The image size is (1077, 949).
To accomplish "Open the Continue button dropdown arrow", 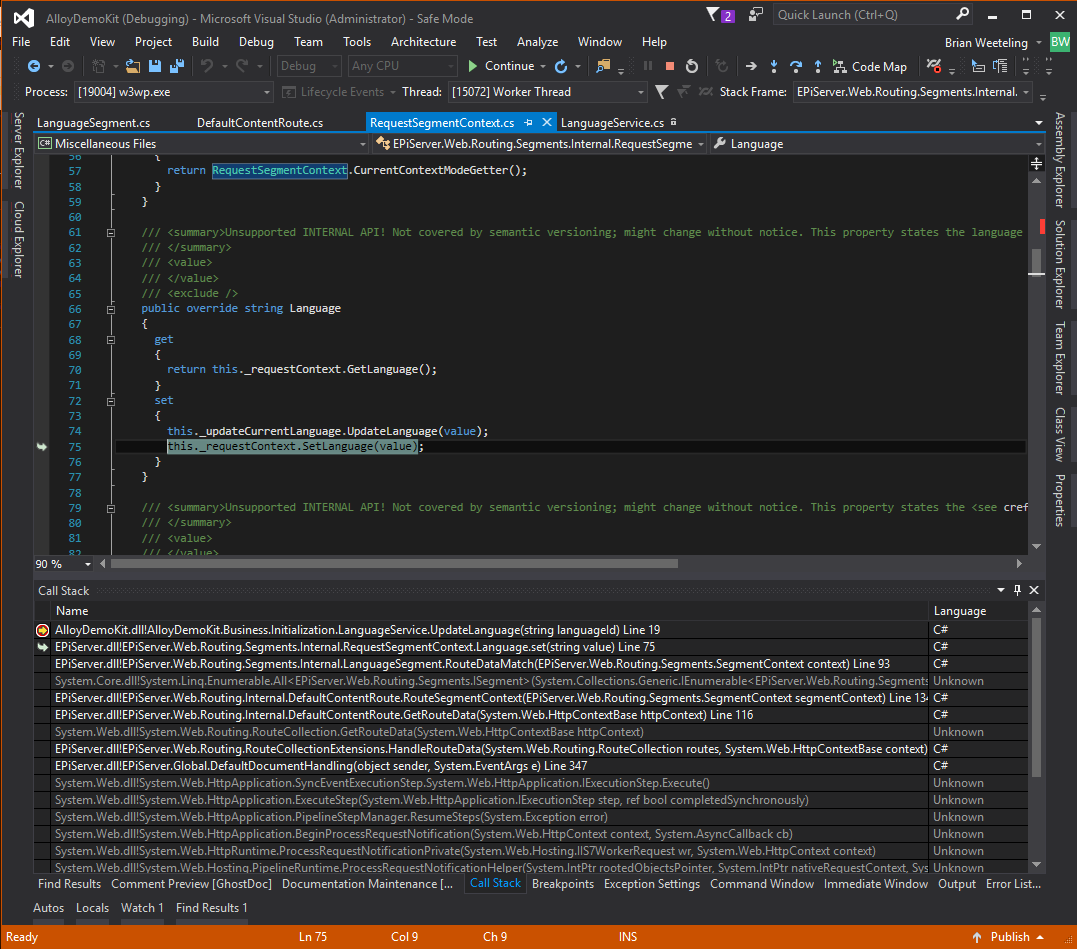I will 543,66.
